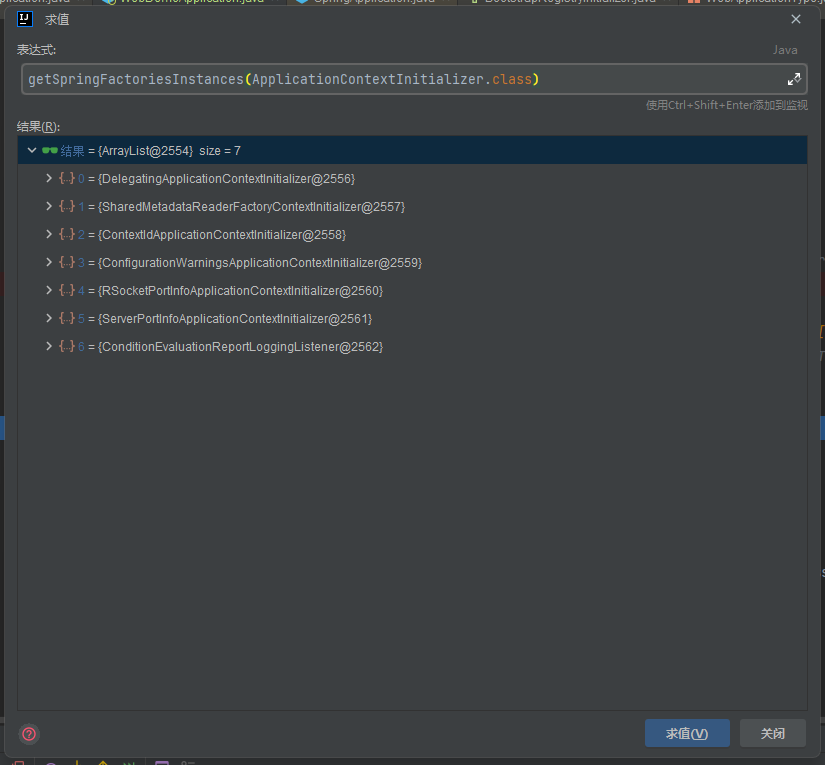Close the 求值 dialog with X

796,19
